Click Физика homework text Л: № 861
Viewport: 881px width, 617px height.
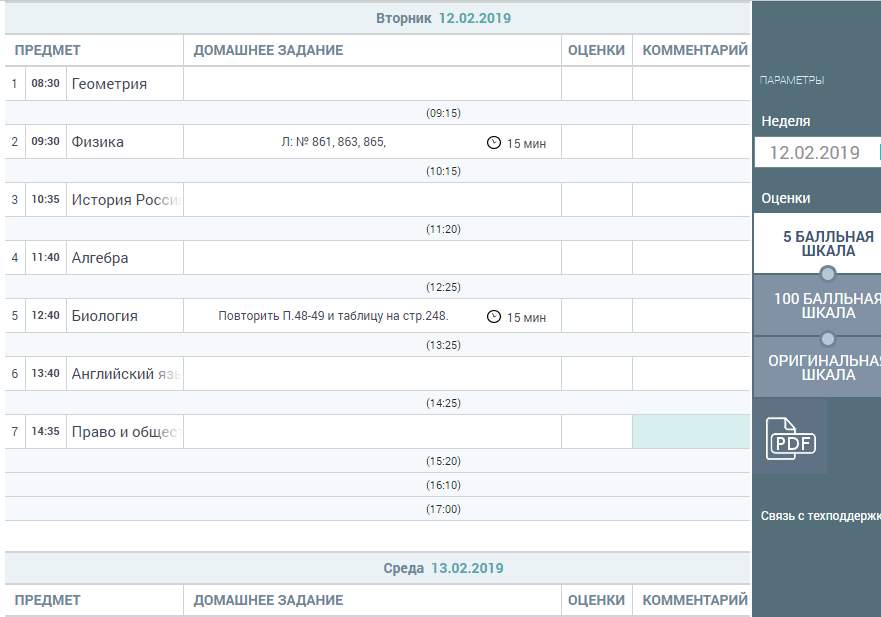(334, 143)
